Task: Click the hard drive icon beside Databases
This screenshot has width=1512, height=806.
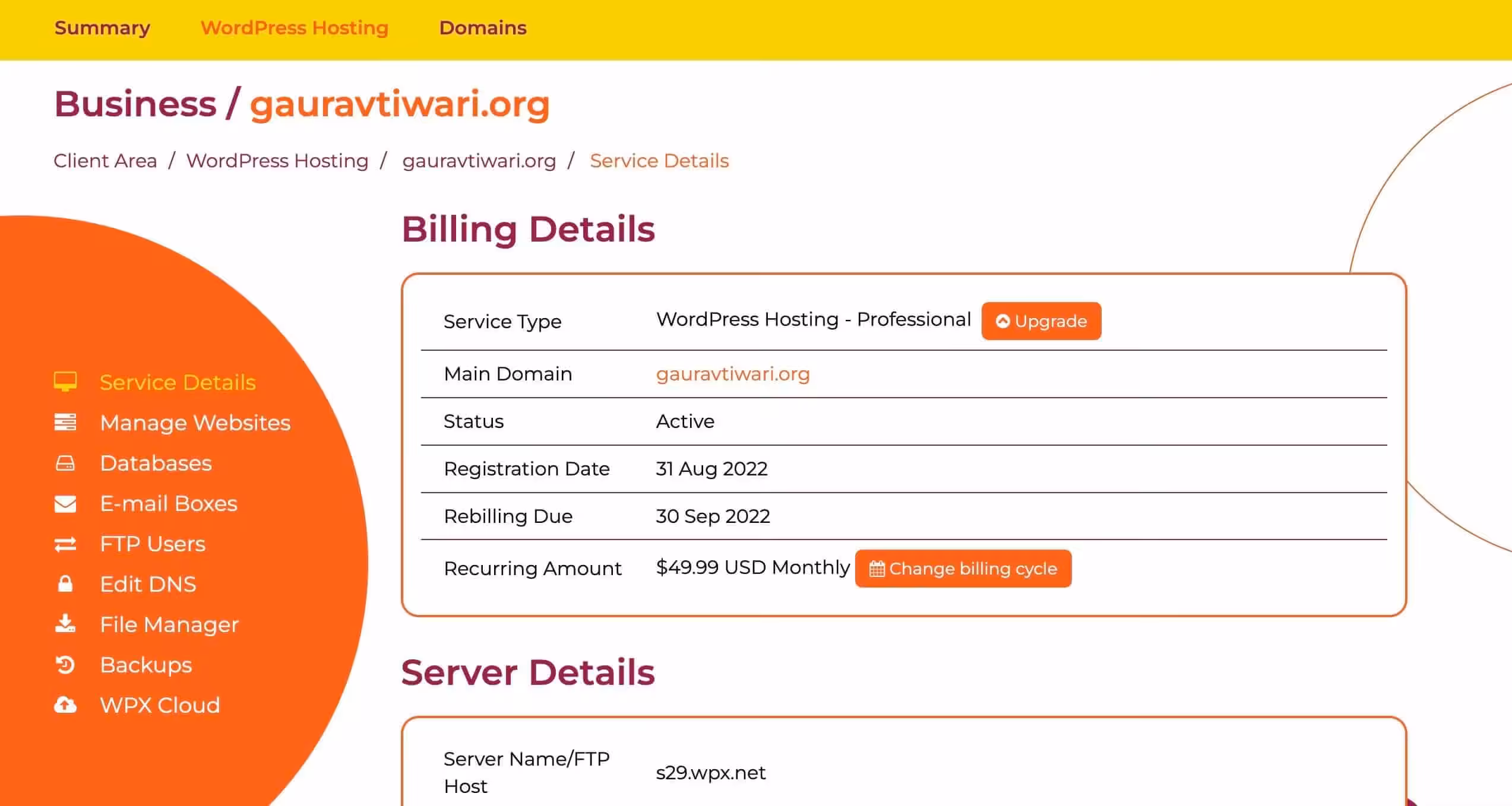Action: tap(65, 463)
